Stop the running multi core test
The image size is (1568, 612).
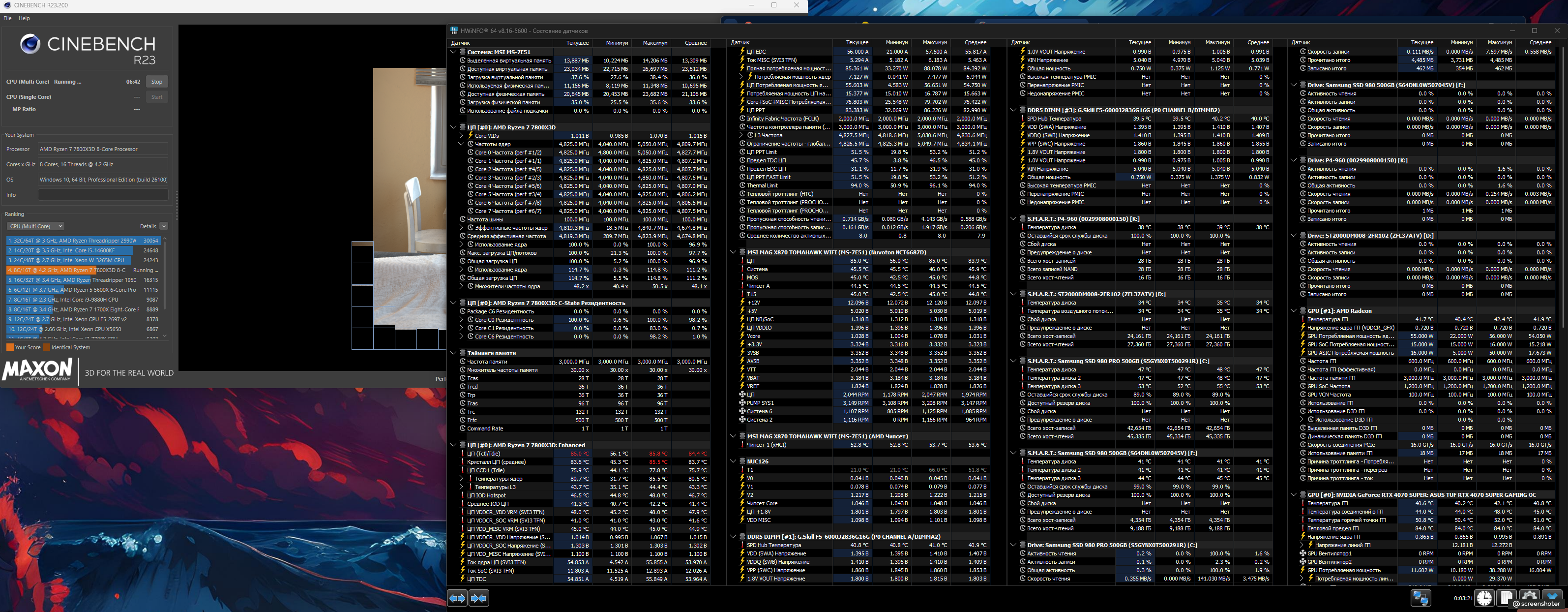tap(157, 82)
